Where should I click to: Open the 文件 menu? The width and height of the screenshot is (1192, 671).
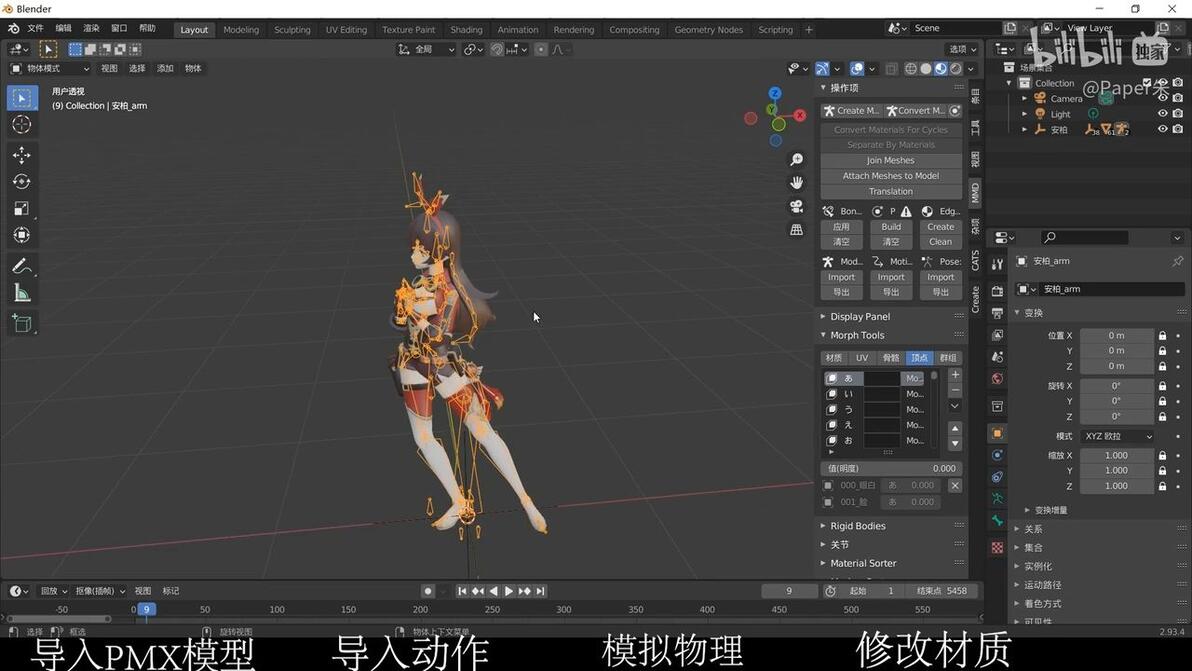36,28
